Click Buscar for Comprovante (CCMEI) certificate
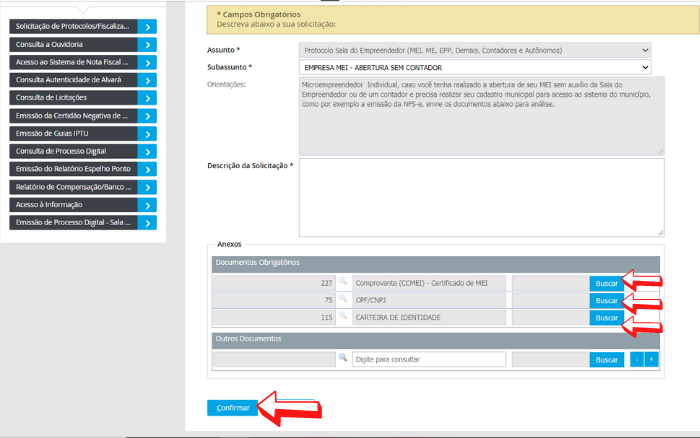This screenshot has height=438, width=700. pyautogui.click(x=606, y=283)
